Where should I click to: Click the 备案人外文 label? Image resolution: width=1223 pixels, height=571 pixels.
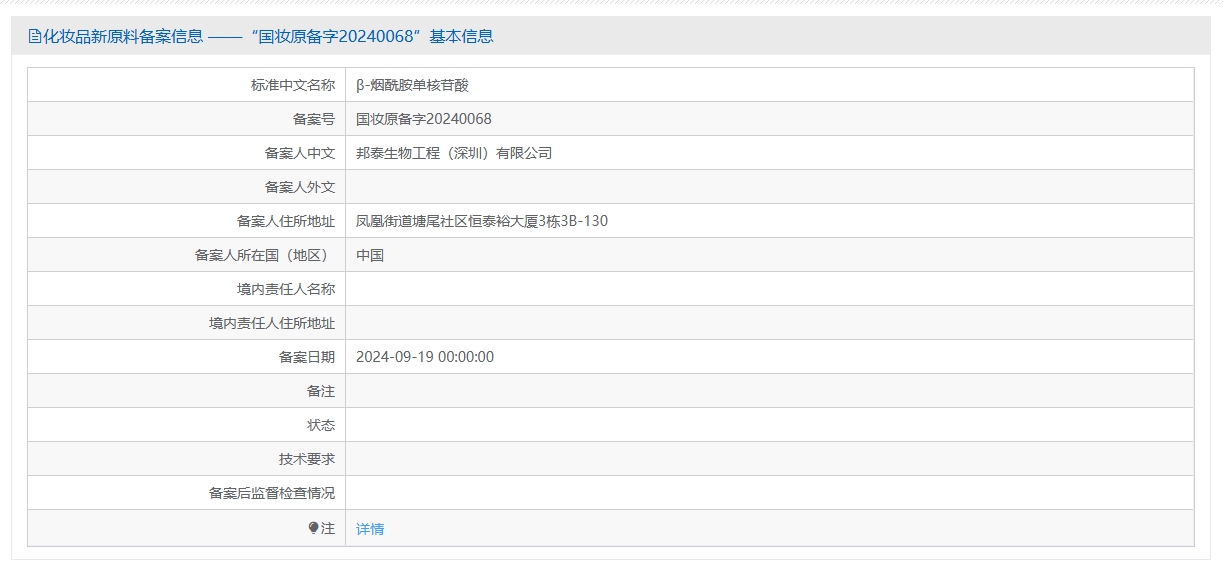click(300, 187)
